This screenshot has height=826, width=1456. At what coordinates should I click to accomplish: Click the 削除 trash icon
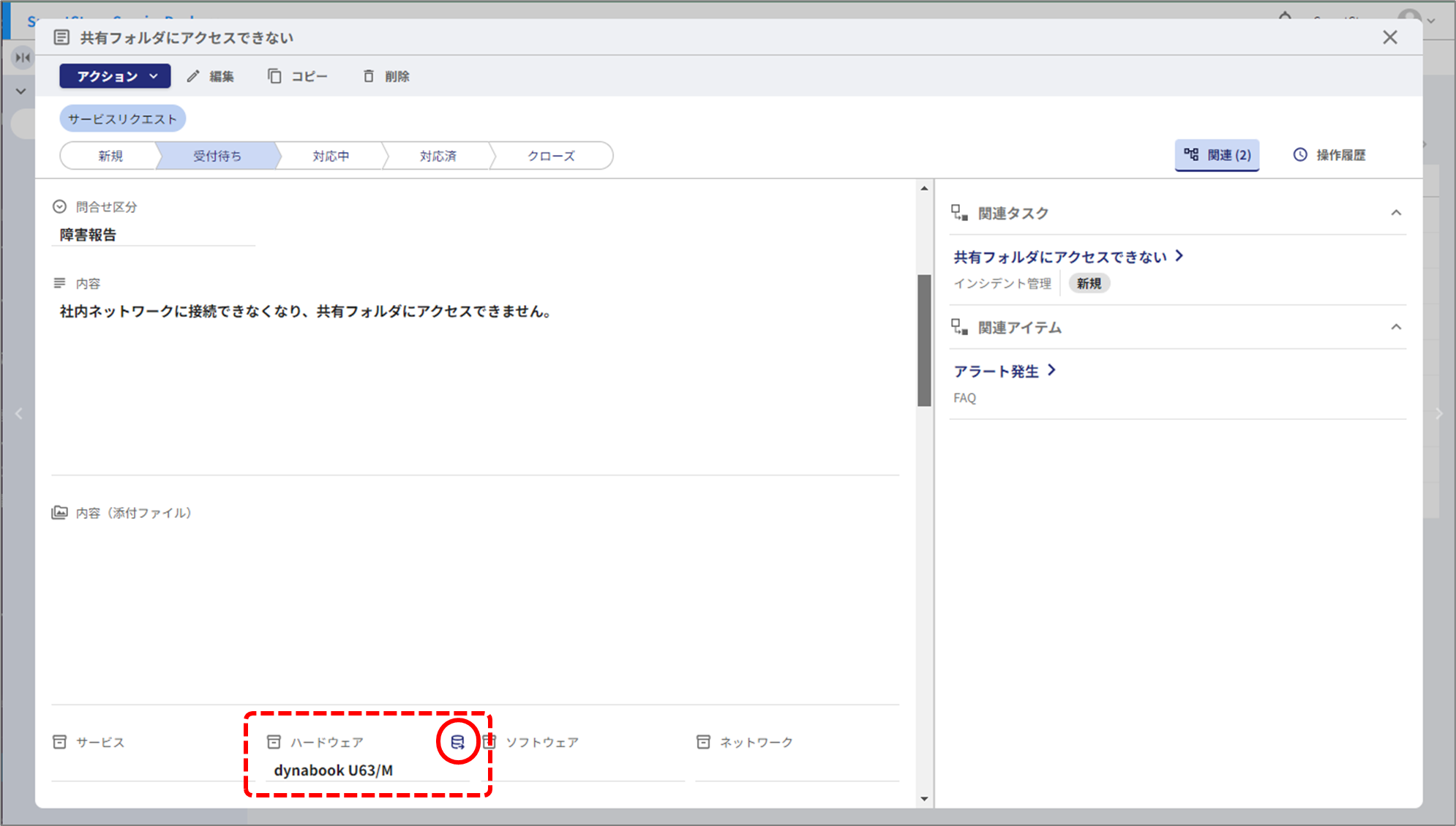(x=369, y=76)
